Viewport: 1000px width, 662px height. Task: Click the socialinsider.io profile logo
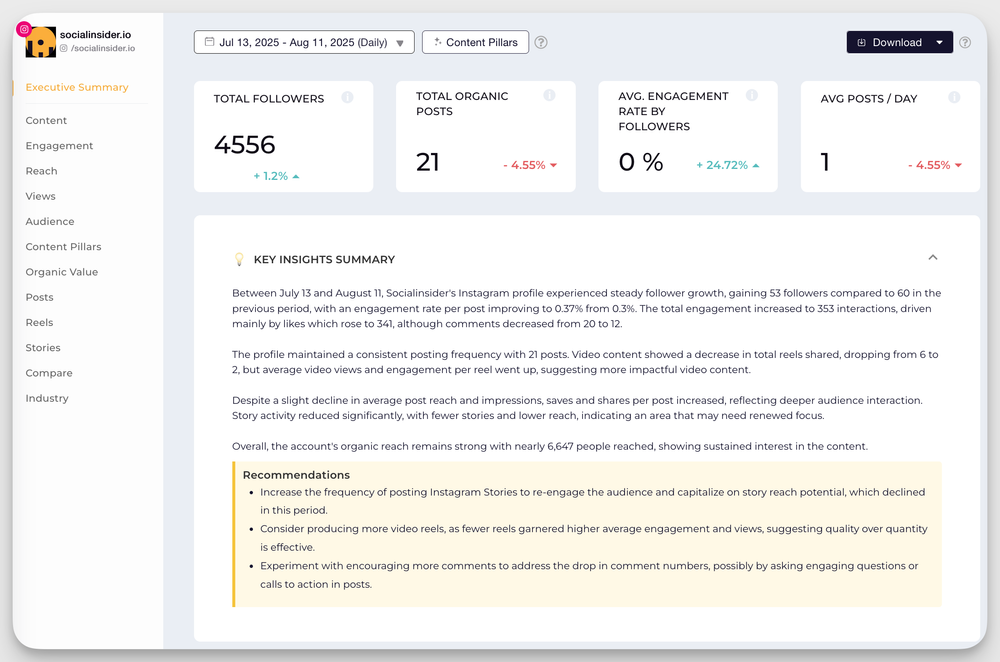pyautogui.click(x=40, y=42)
